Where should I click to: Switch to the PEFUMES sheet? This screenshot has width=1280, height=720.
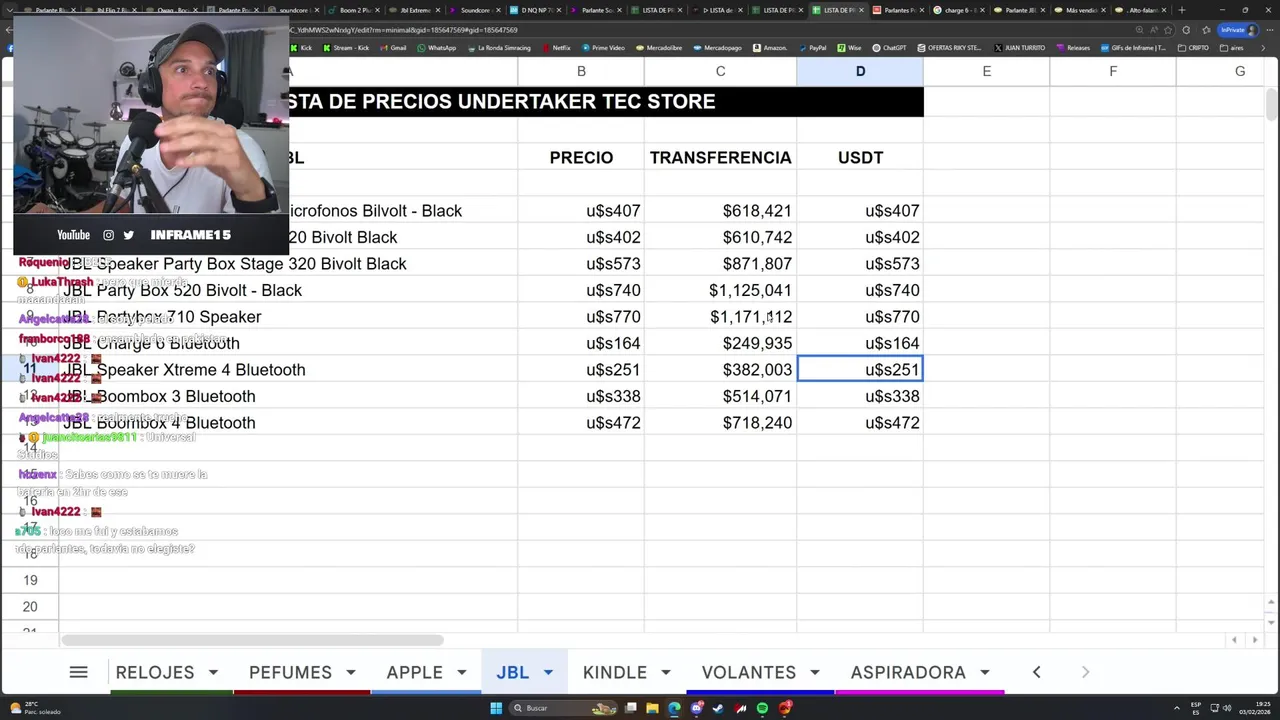pyautogui.click(x=290, y=672)
